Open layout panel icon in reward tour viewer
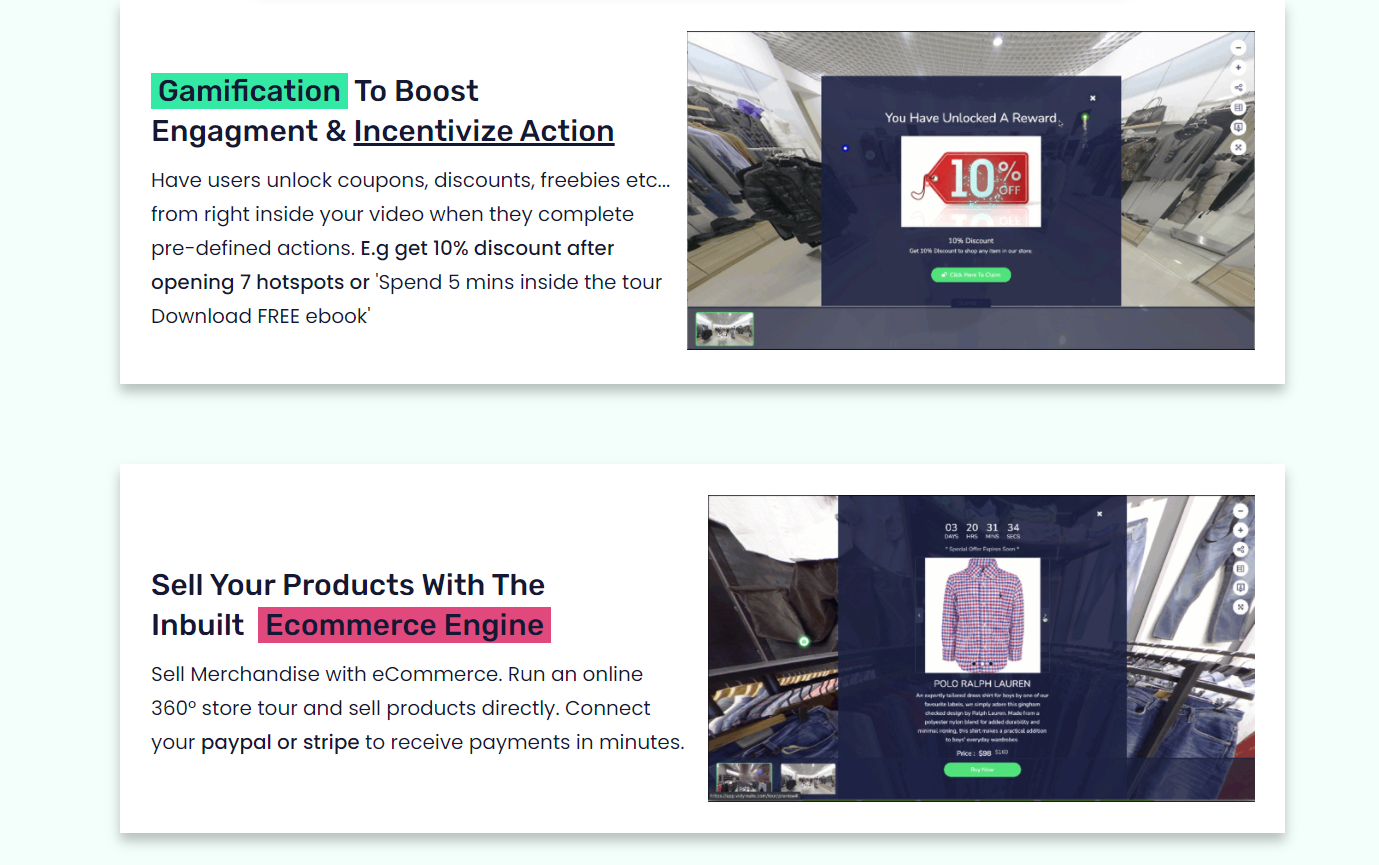The height and width of the screenshot is (865, 1379). click(1238, 107)
